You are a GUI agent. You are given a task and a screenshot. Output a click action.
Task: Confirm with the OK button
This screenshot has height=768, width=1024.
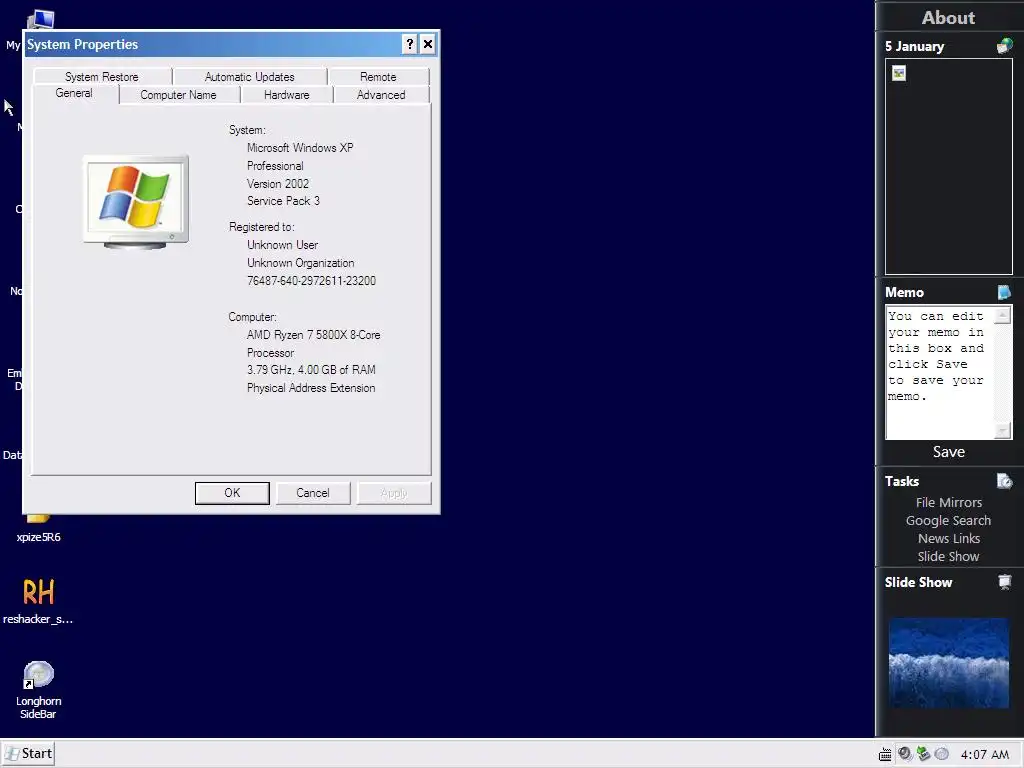[232, 493]
